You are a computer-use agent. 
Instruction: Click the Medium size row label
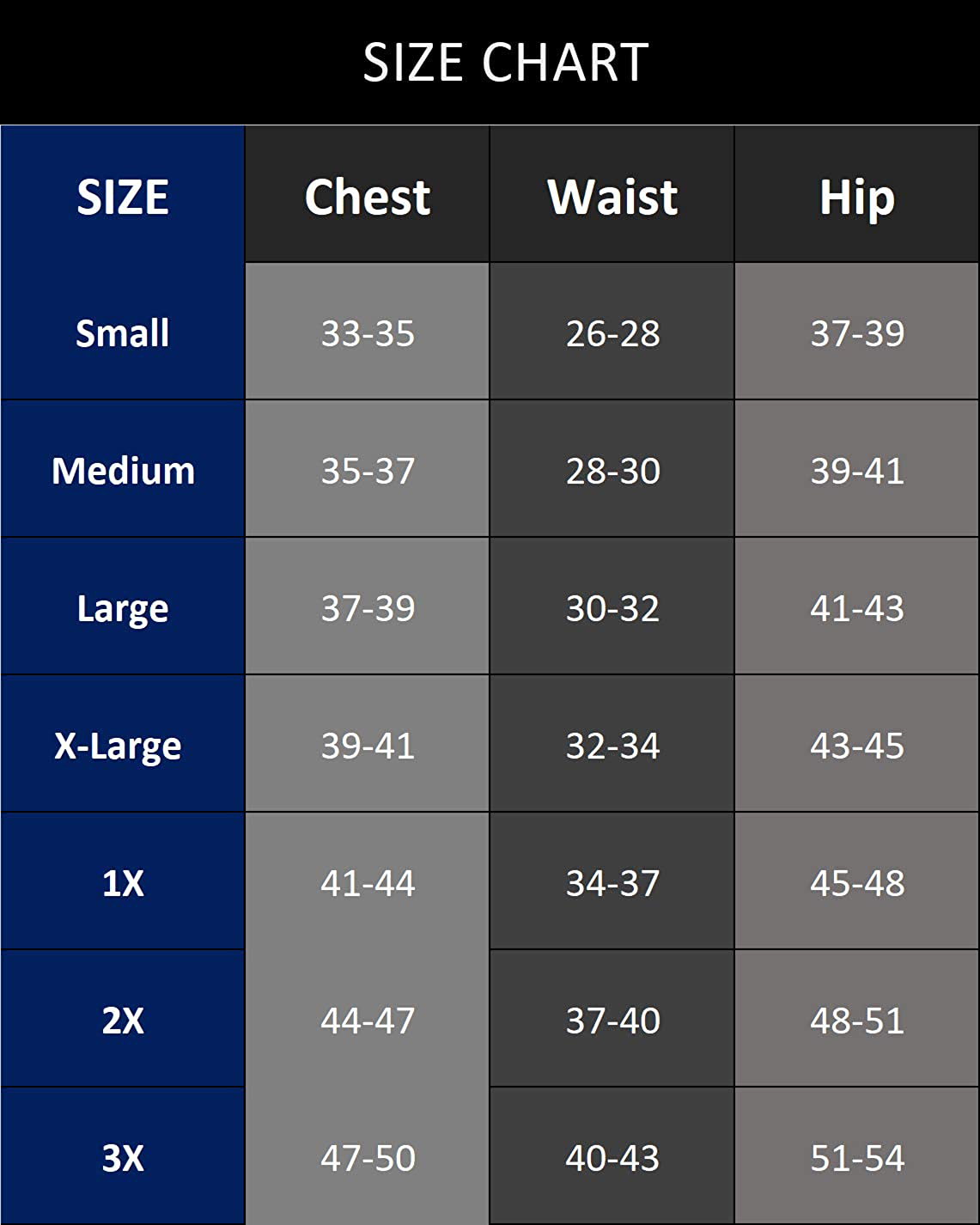(x=123, y=471)
